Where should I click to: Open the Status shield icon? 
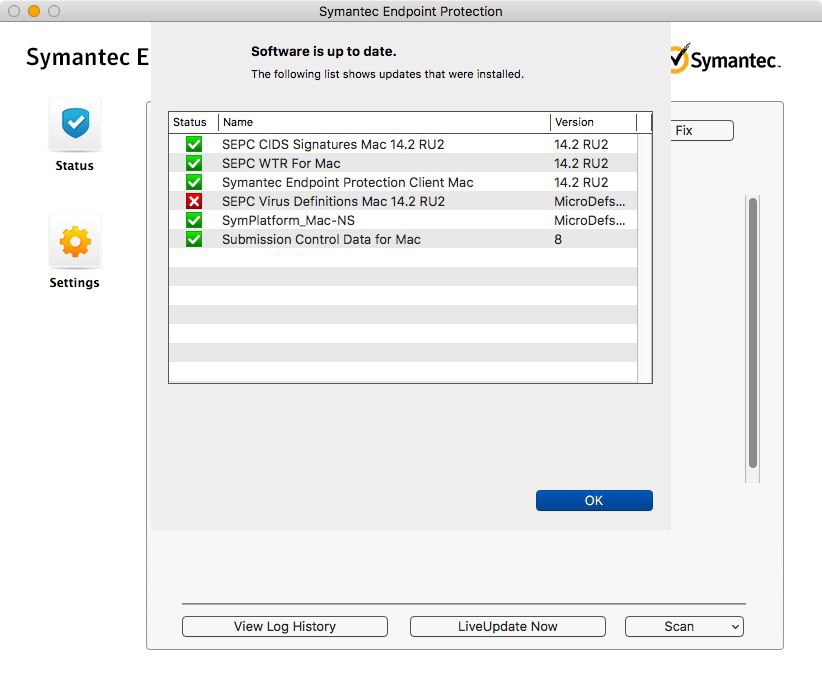[75, 124]
